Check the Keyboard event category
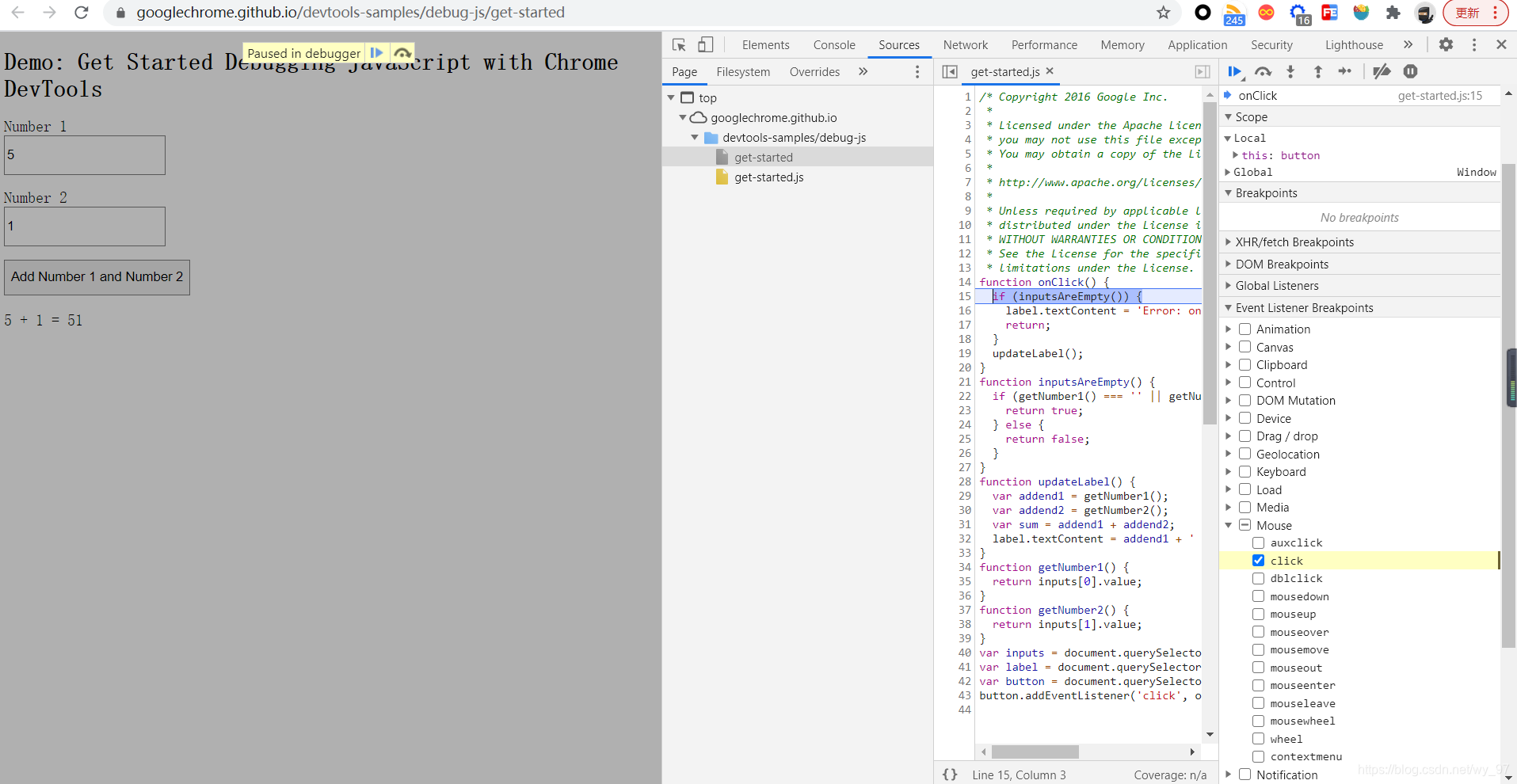This screenshot has height=784, width=1517. (1244, 471)
